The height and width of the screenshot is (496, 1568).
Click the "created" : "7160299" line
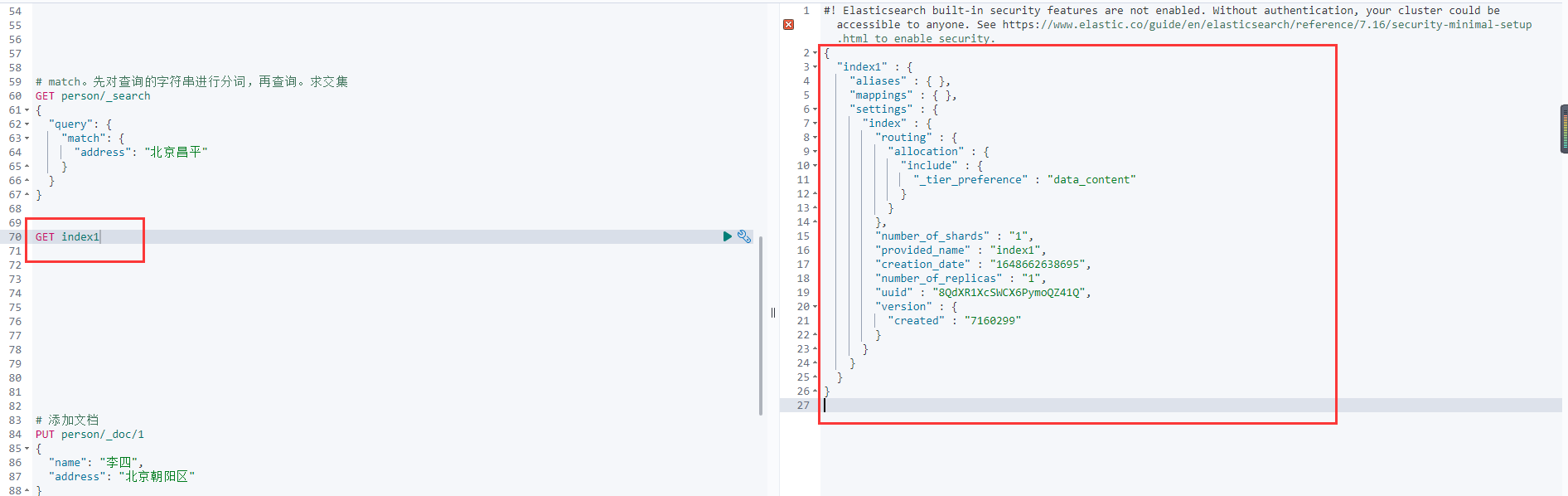(x=955, y=321)
